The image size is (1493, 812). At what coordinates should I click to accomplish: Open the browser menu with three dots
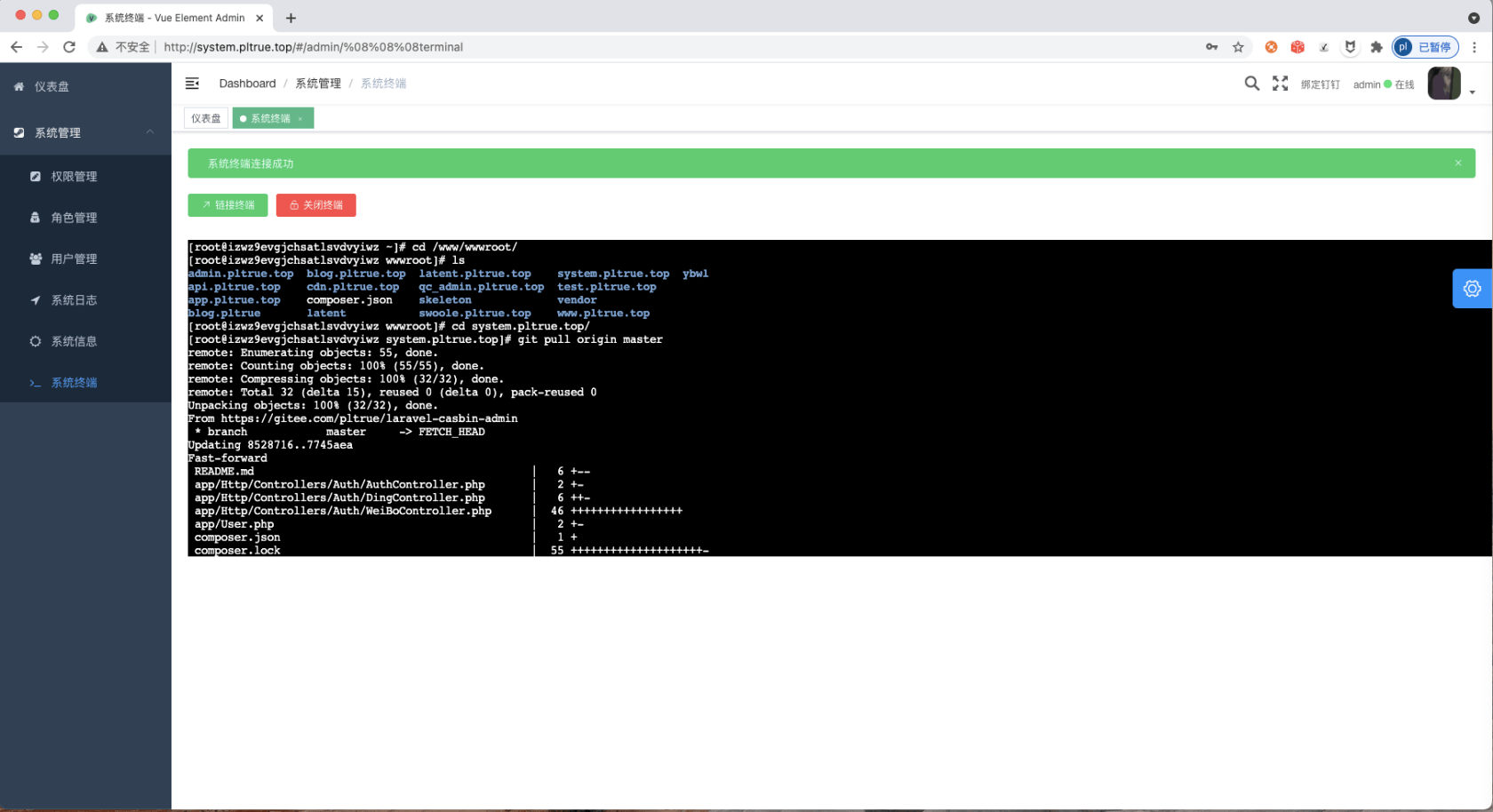(x=1475, y=47)
